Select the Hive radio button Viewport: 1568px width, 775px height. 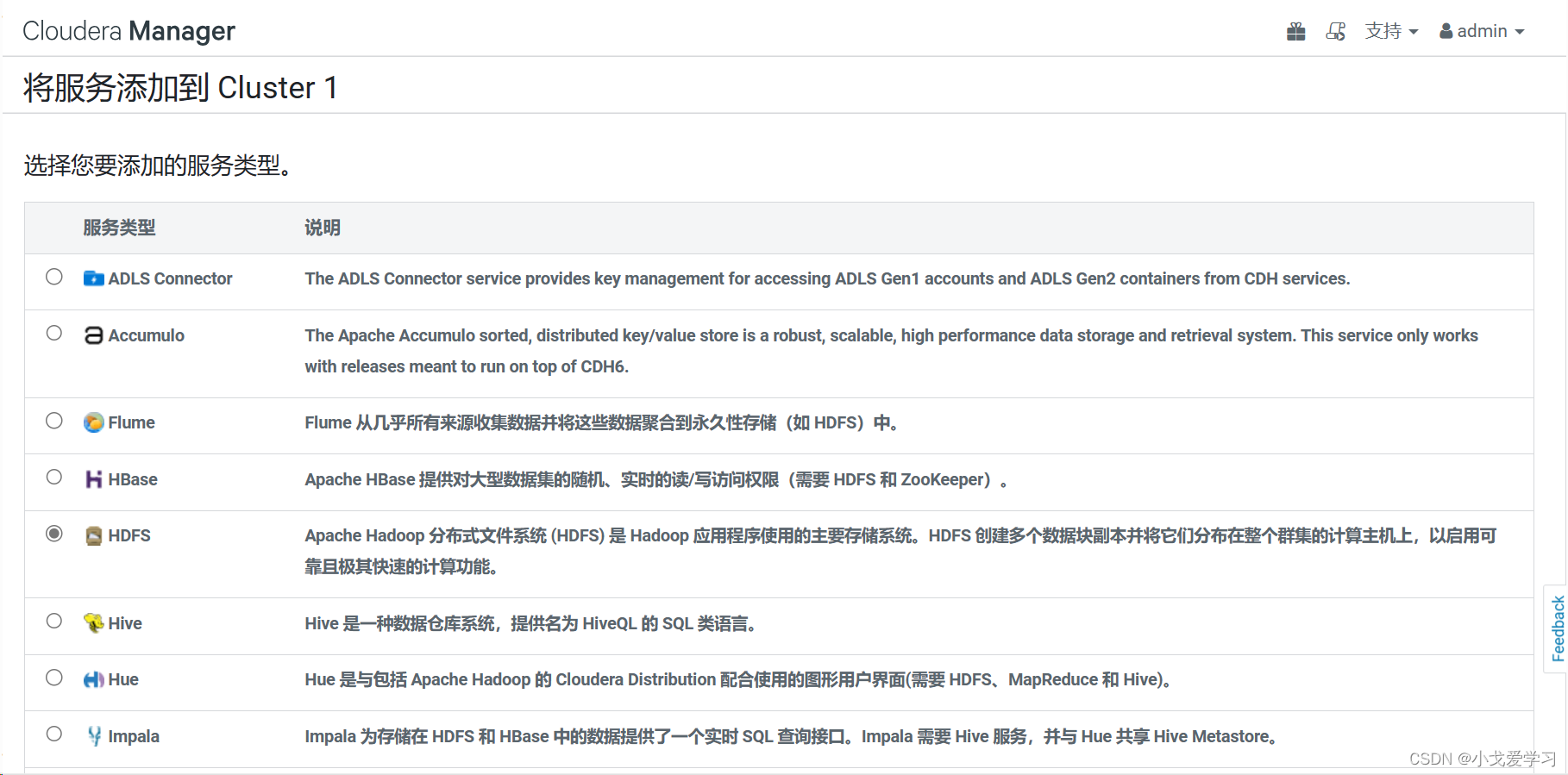(x=54, y=622)
